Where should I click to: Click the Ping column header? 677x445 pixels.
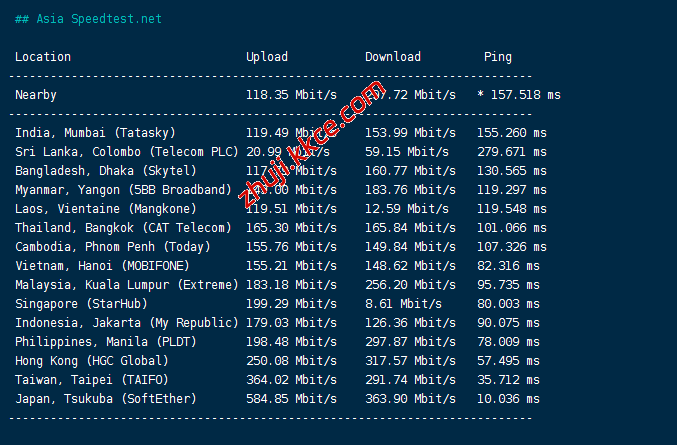point(498,57)
